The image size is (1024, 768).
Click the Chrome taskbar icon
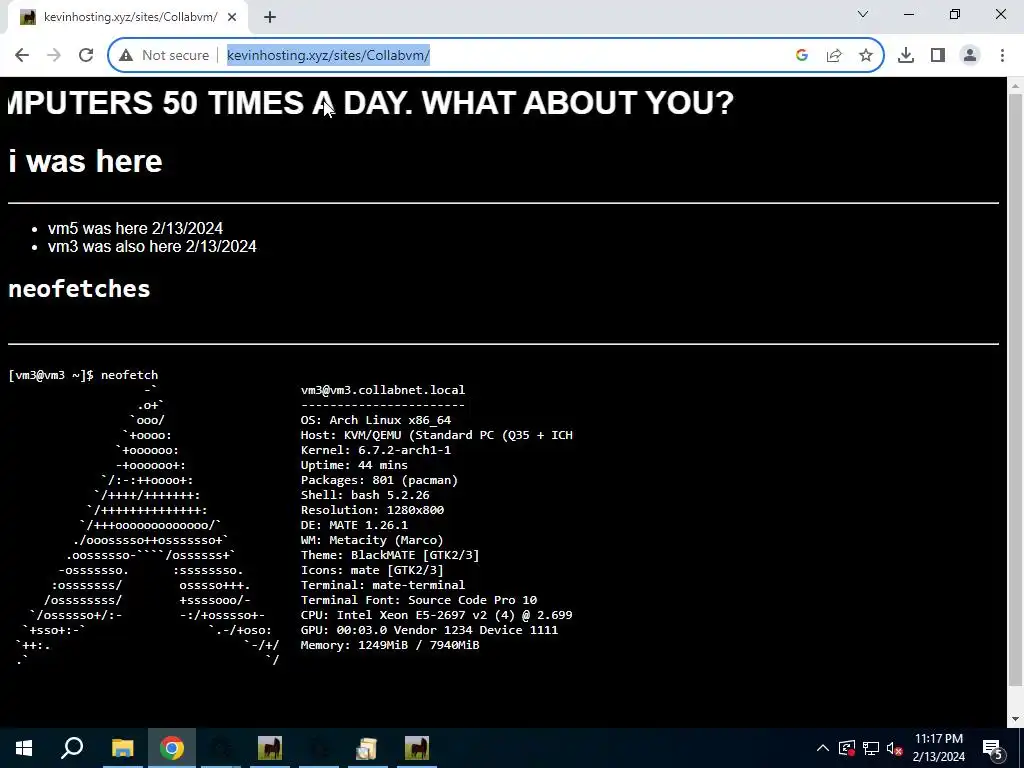point(171,748)
